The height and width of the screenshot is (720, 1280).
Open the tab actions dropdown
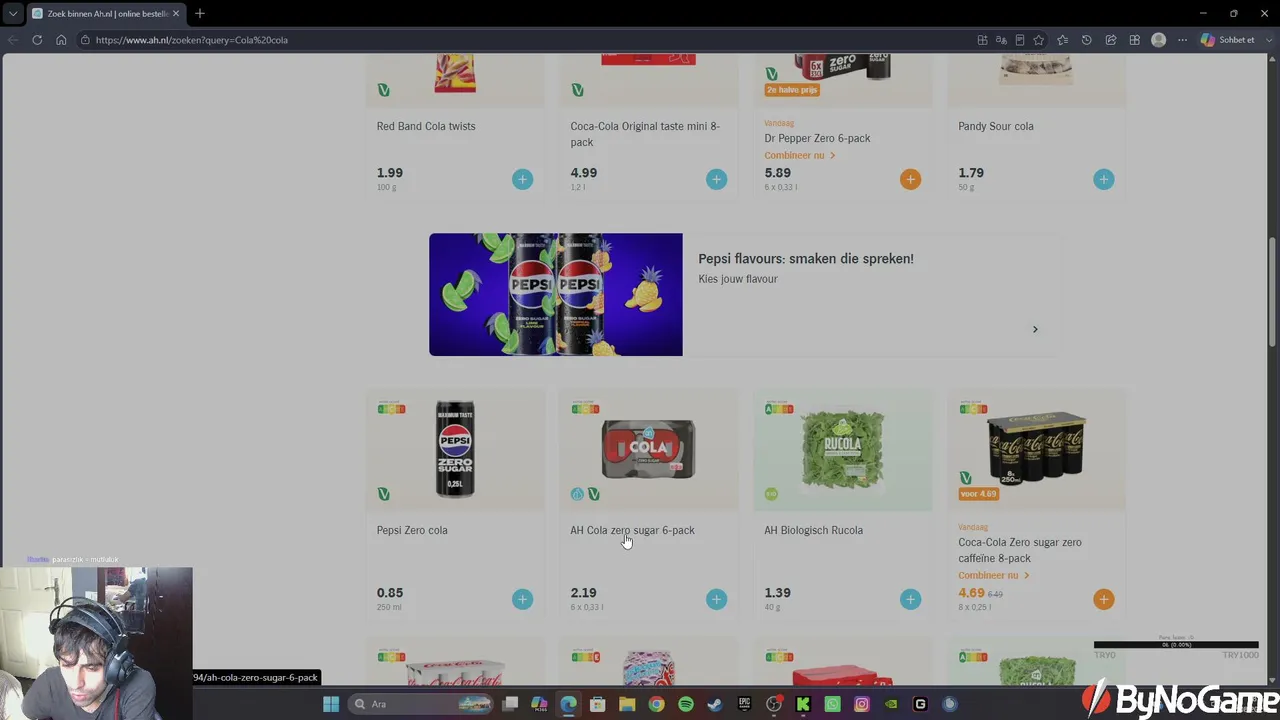click(13, 13)
